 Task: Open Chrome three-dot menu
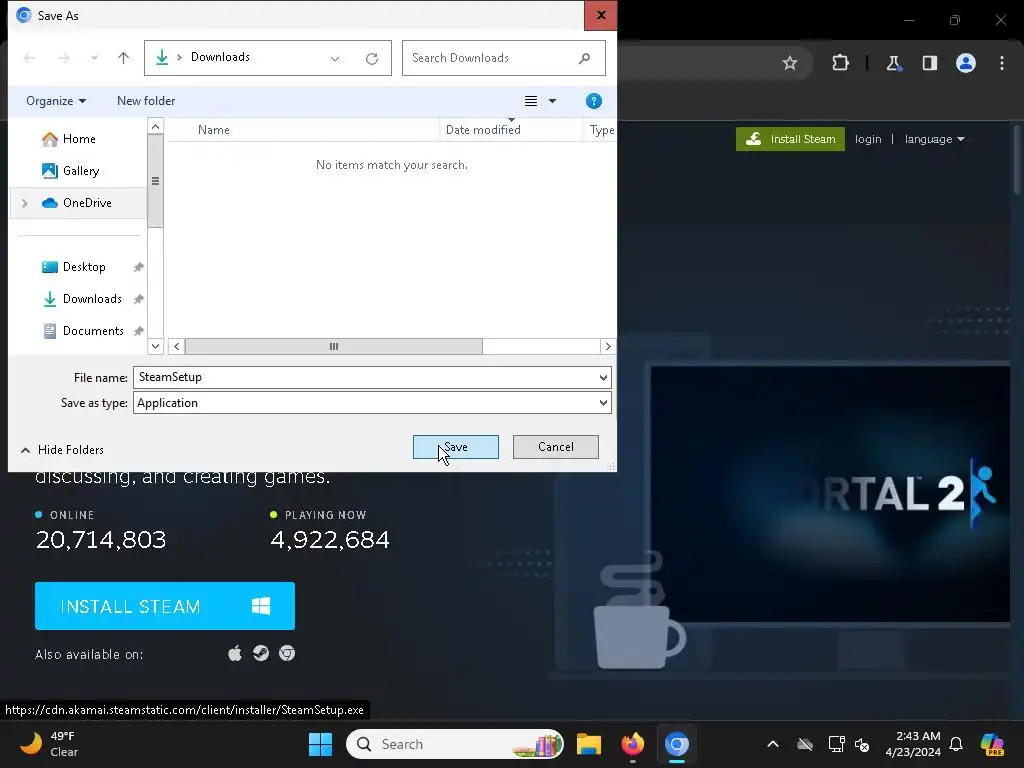1002,63
